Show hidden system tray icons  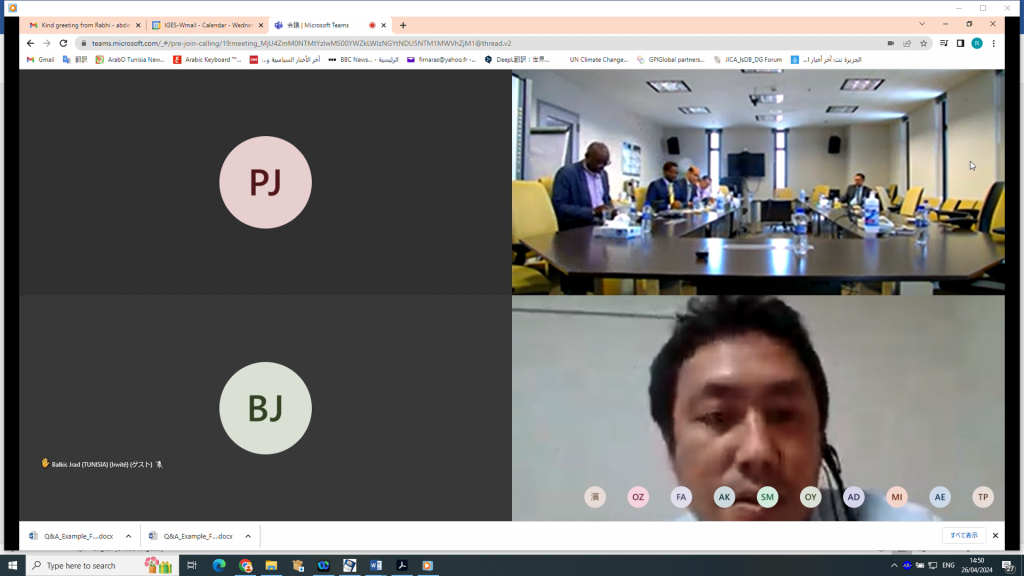point(894,566)
